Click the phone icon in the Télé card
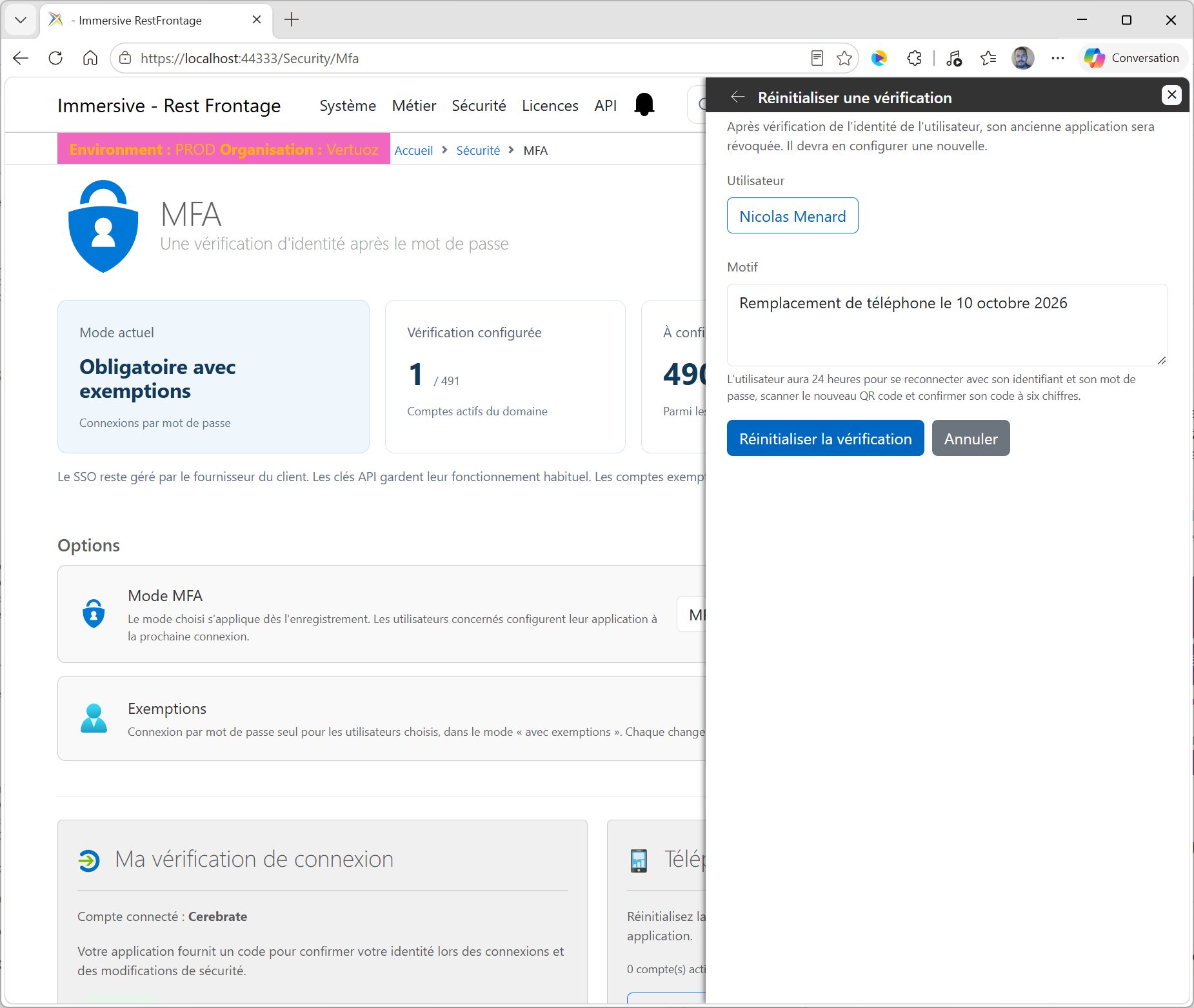 click(x=639, y=860)
